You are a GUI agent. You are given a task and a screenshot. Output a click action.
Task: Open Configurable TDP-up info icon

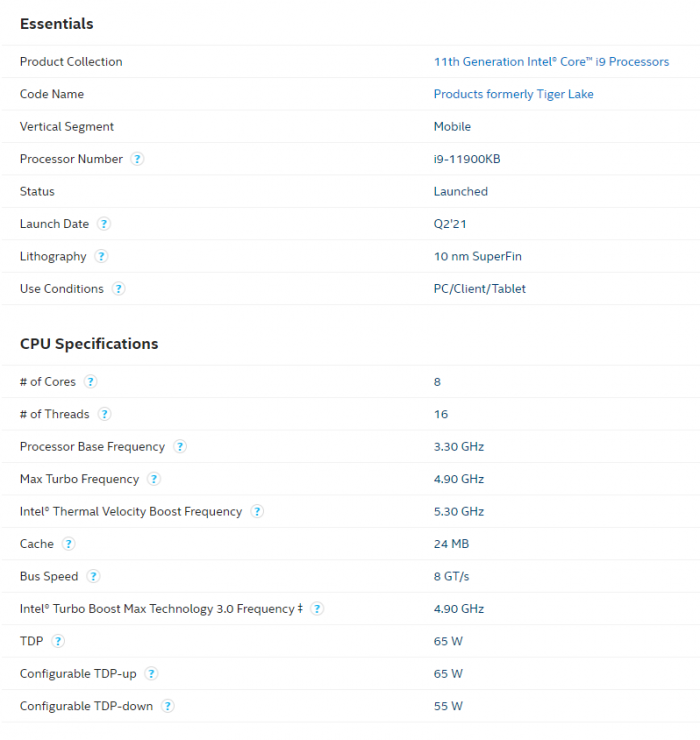(151, 674)
